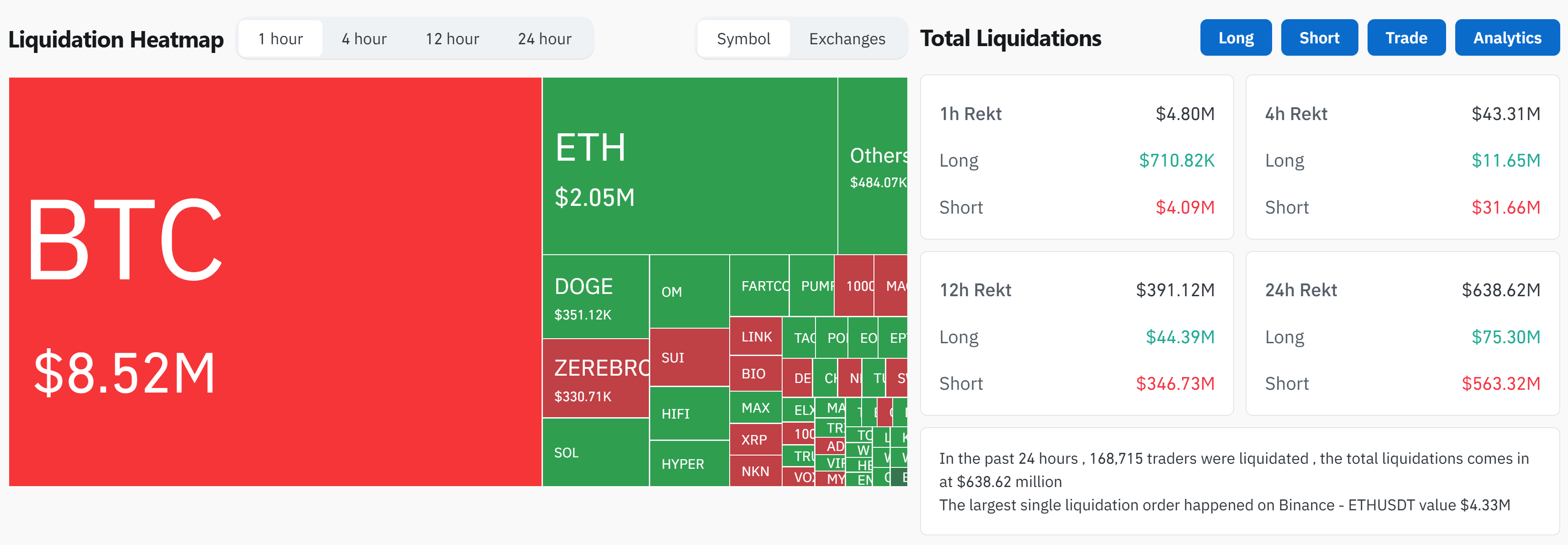
Task: Select the ETH tile on the heatmap
Action: 688,164
